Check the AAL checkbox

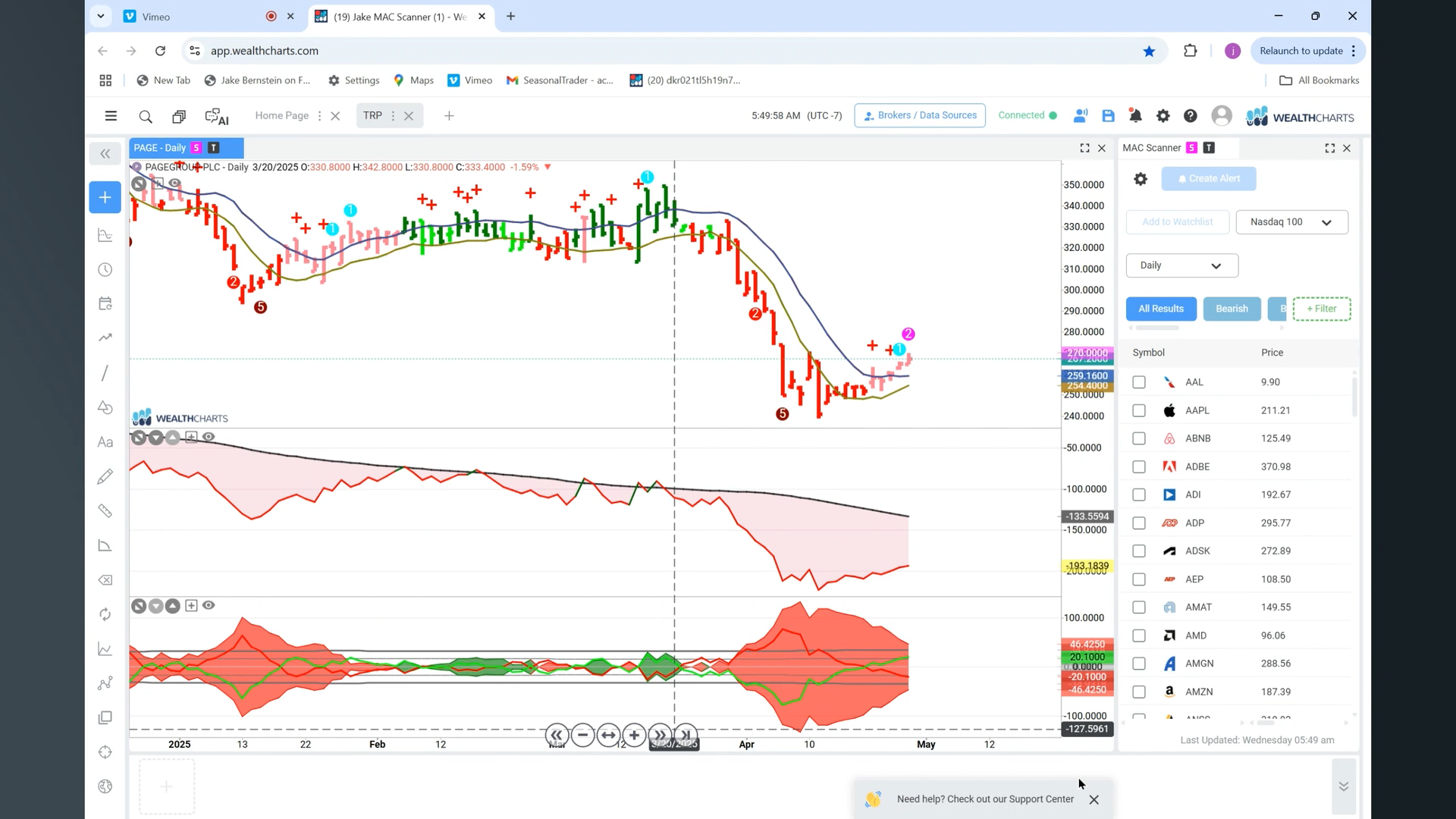pyautogui.click(x=1139, y=382)
